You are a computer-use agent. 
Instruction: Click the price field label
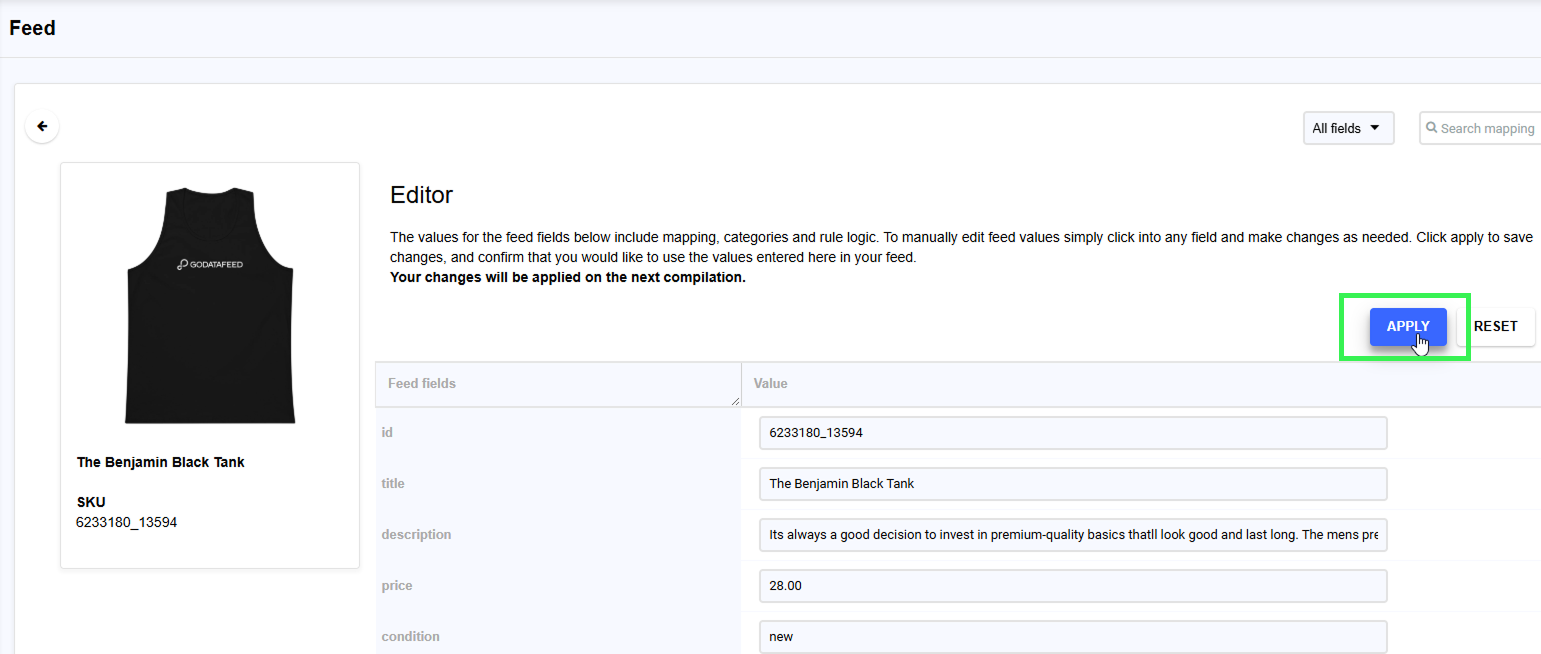pyautogui.click(x=397, y=586)
